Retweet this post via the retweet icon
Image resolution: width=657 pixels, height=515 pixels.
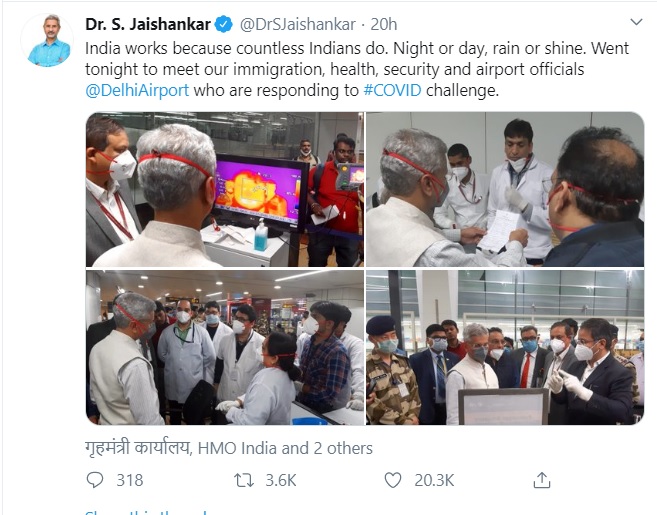coord(244,480)
